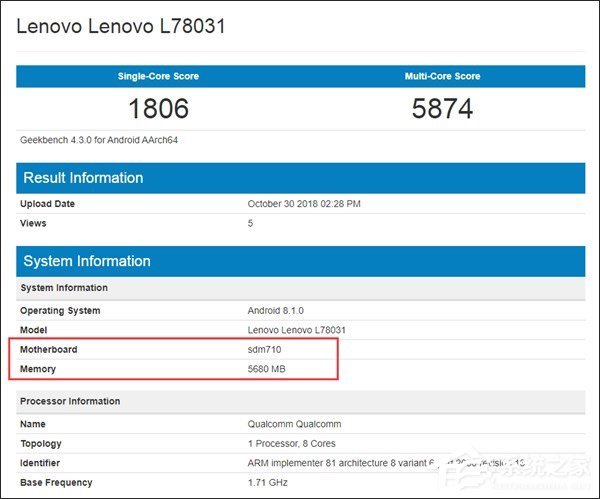Click the Name label
Image resolution: width=600 pixels, height=499 pixels.
click(33, 424)
